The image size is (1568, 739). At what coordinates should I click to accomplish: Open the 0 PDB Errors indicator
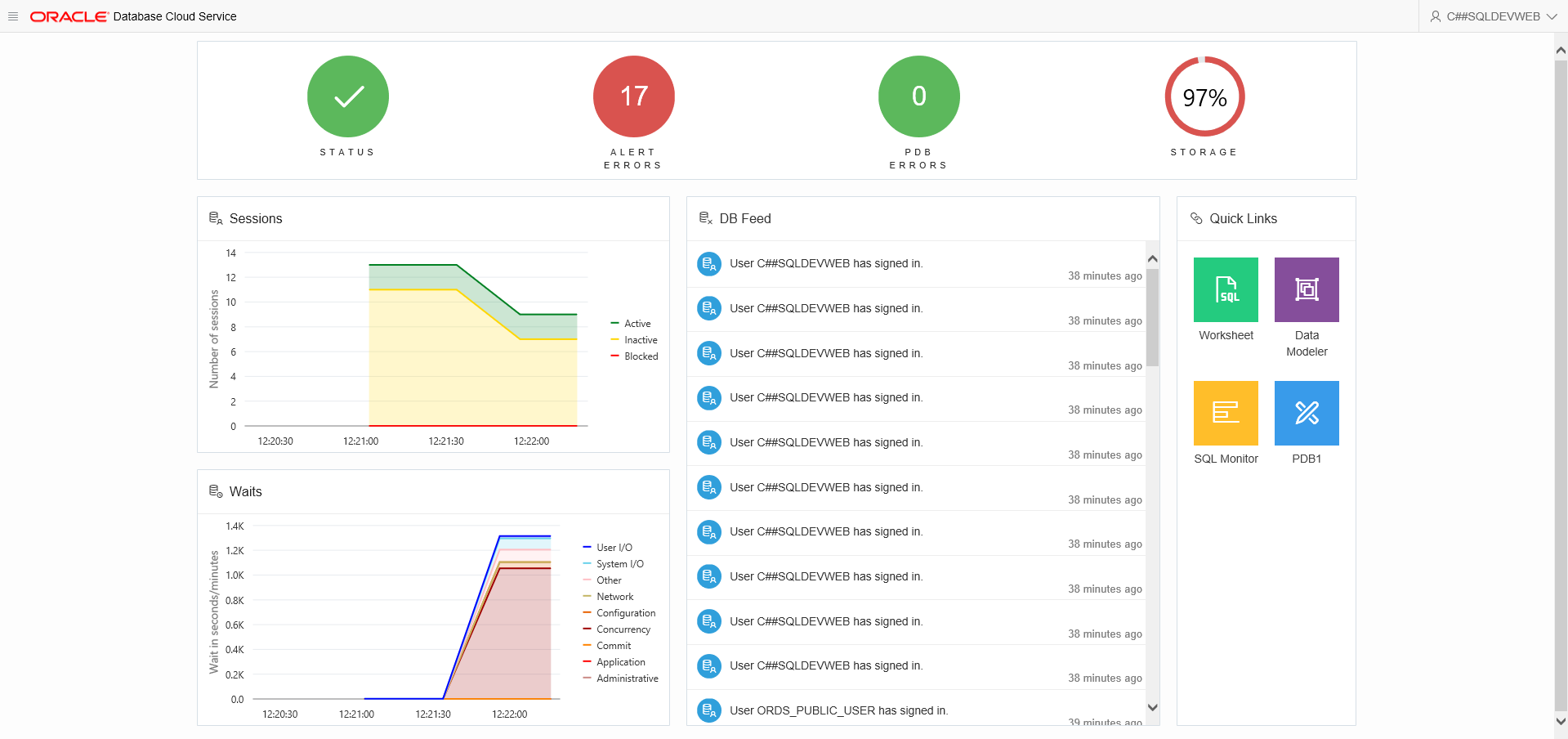pos(919,96)
